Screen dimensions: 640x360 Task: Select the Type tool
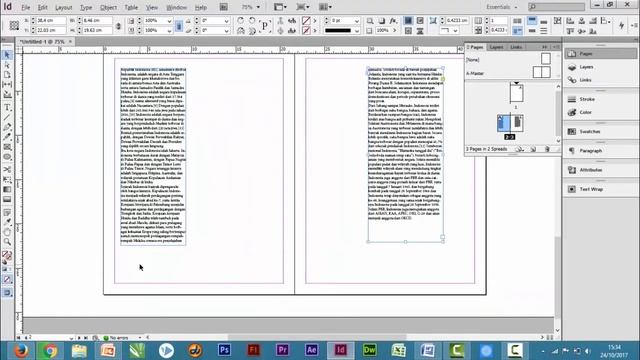point(7,107)
